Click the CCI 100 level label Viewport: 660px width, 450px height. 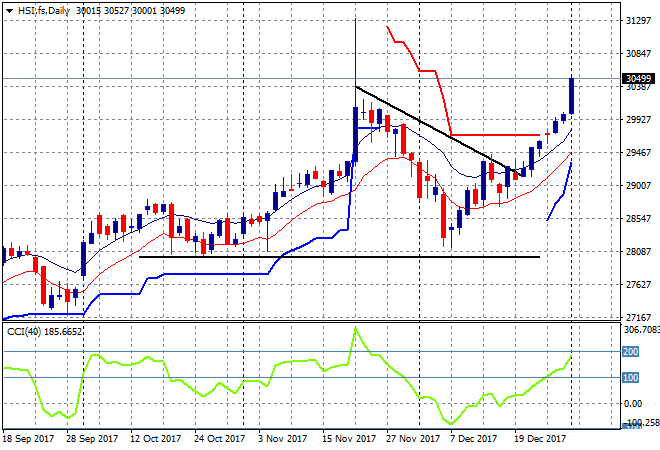[x=631, y=378]
